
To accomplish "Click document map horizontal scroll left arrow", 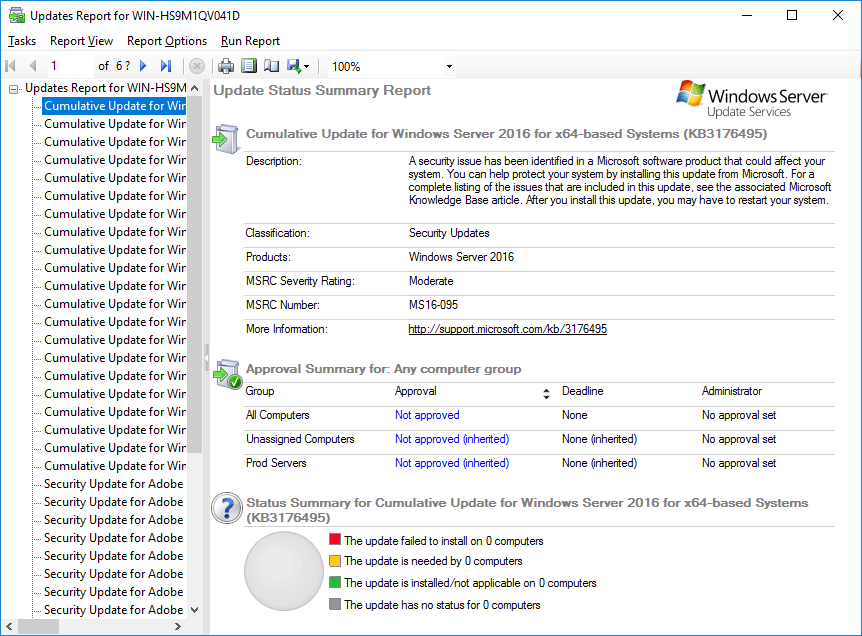I will tap(9, 626).
